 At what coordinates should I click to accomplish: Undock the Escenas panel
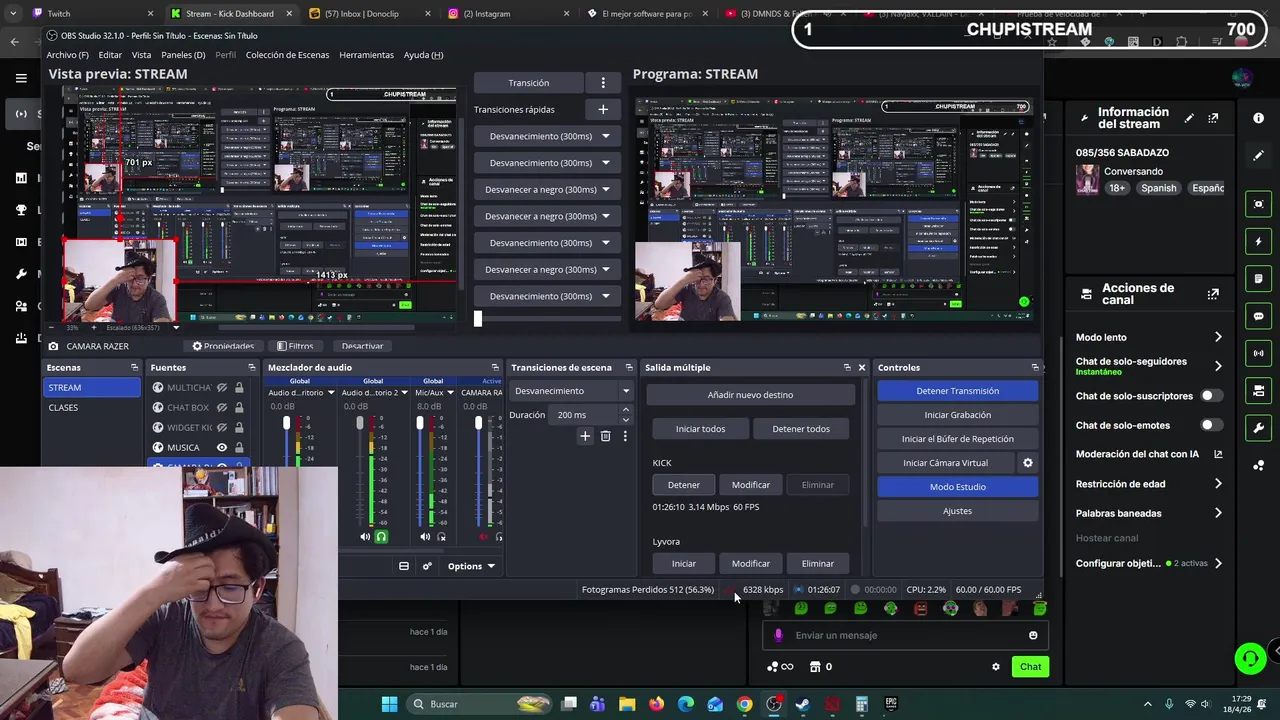[x=134, y=368]
